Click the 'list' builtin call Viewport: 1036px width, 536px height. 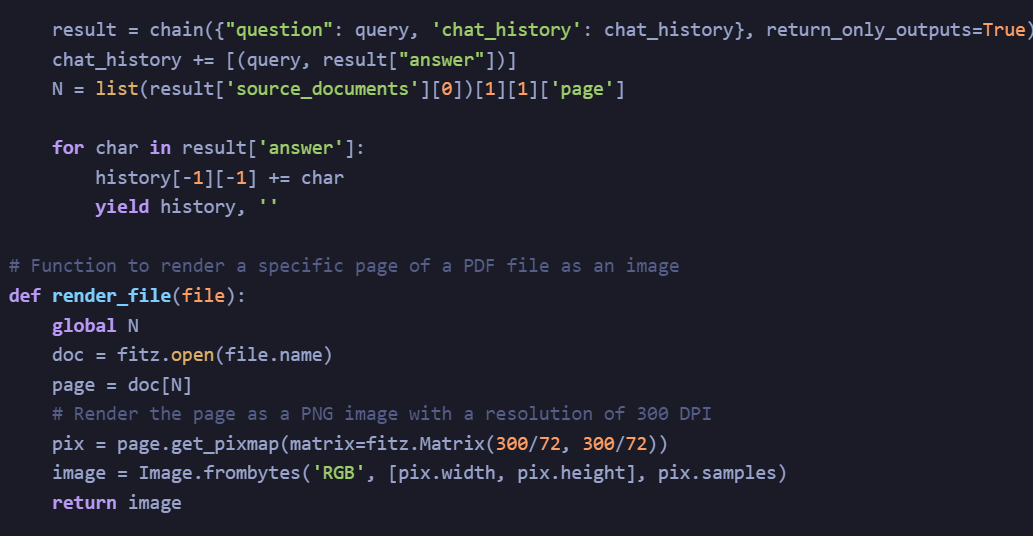(x=117, y=89)
